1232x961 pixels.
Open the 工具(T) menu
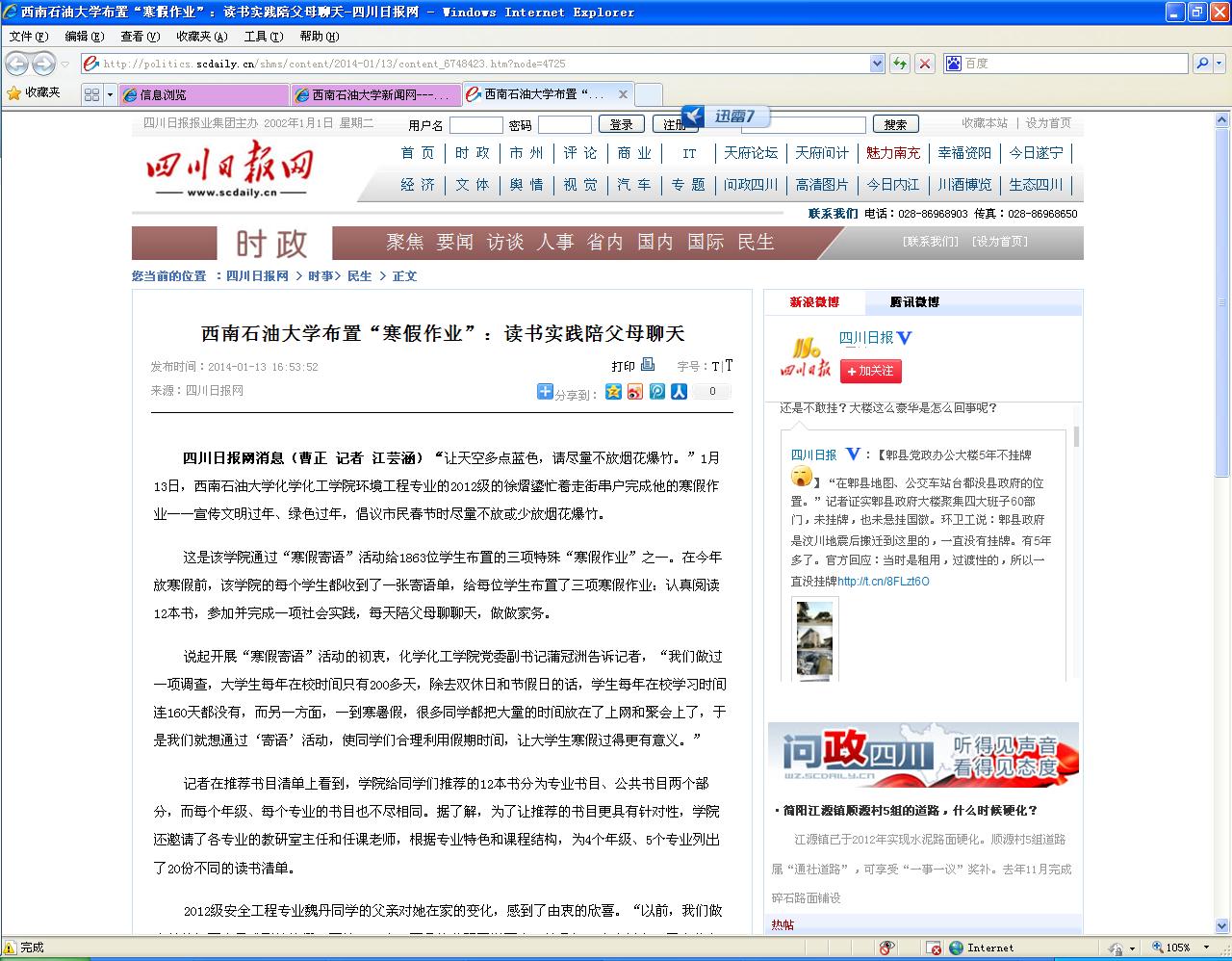(263, 37)
